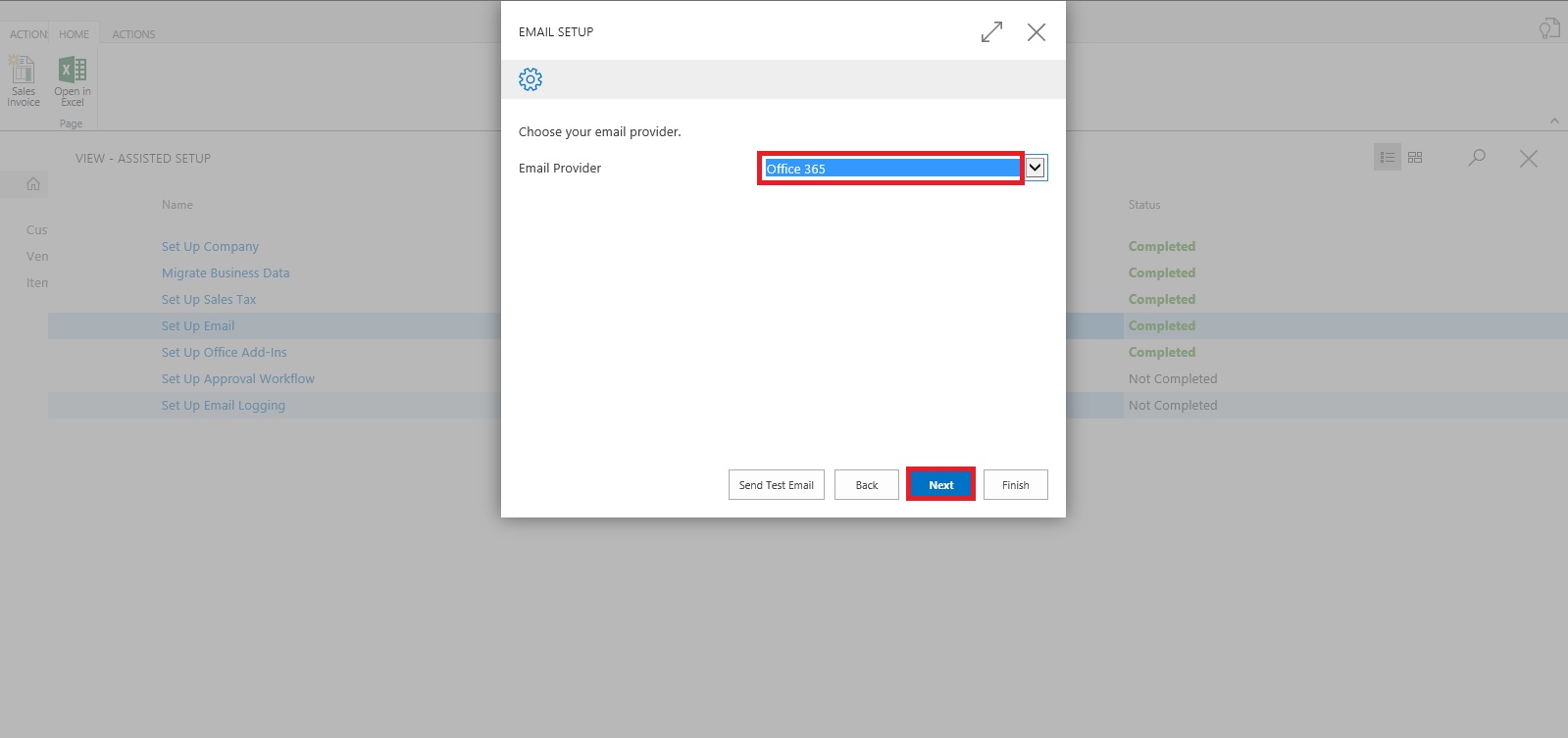Click the Send Test Email button

pyautogui.click(x=776, y=485)
